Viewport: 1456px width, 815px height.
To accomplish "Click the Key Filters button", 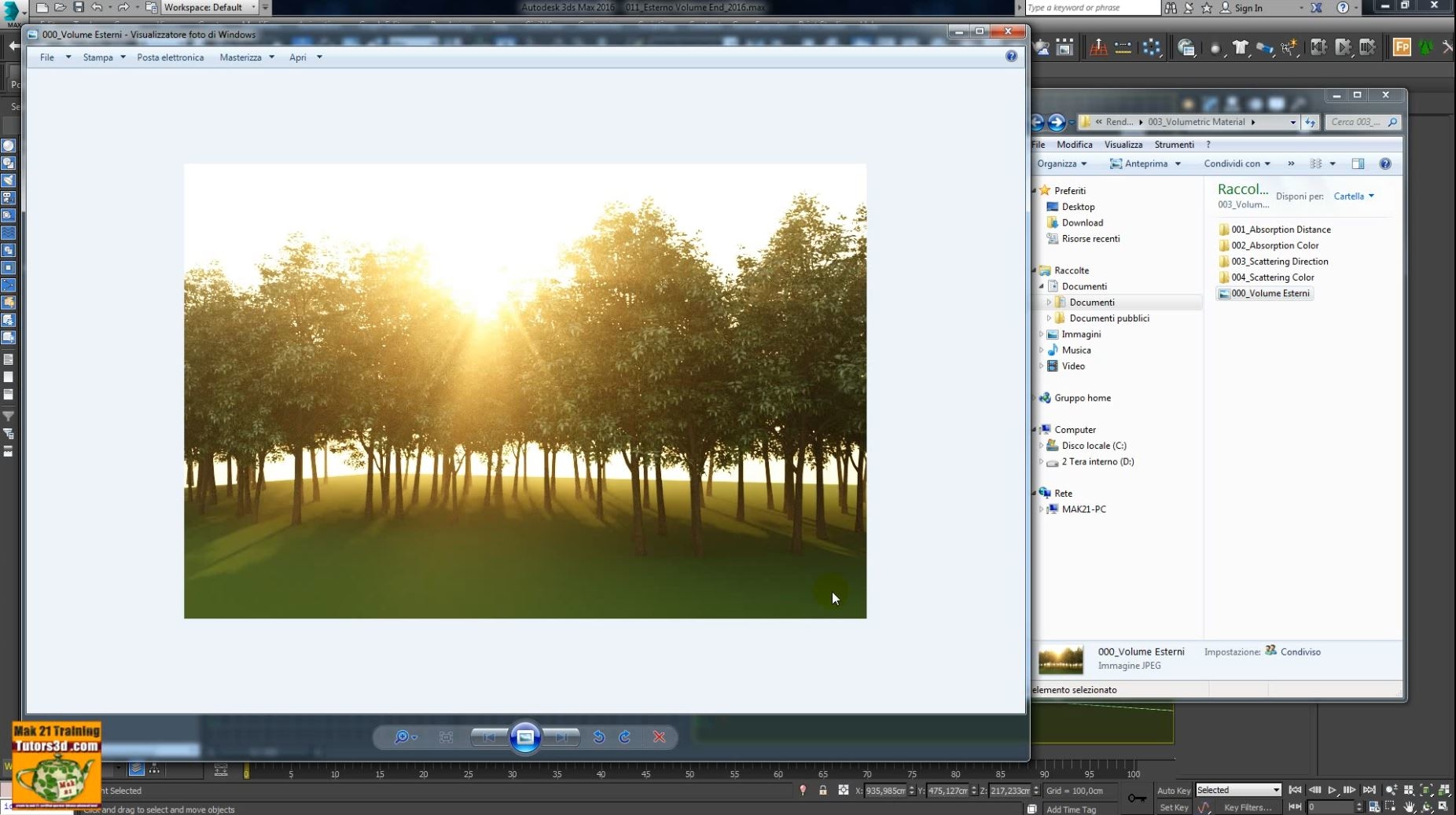I will [x=1248, y=807].
